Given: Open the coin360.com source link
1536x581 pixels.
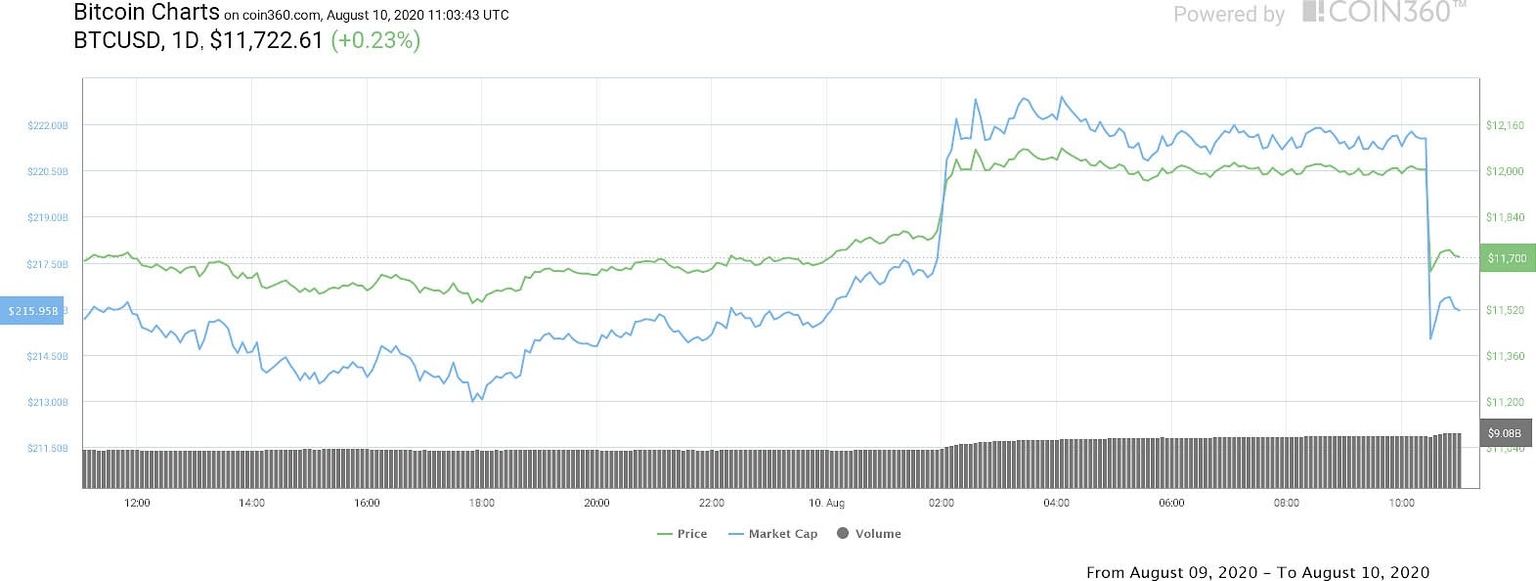Looking at the screenshot, I should [x=282, y=15].
